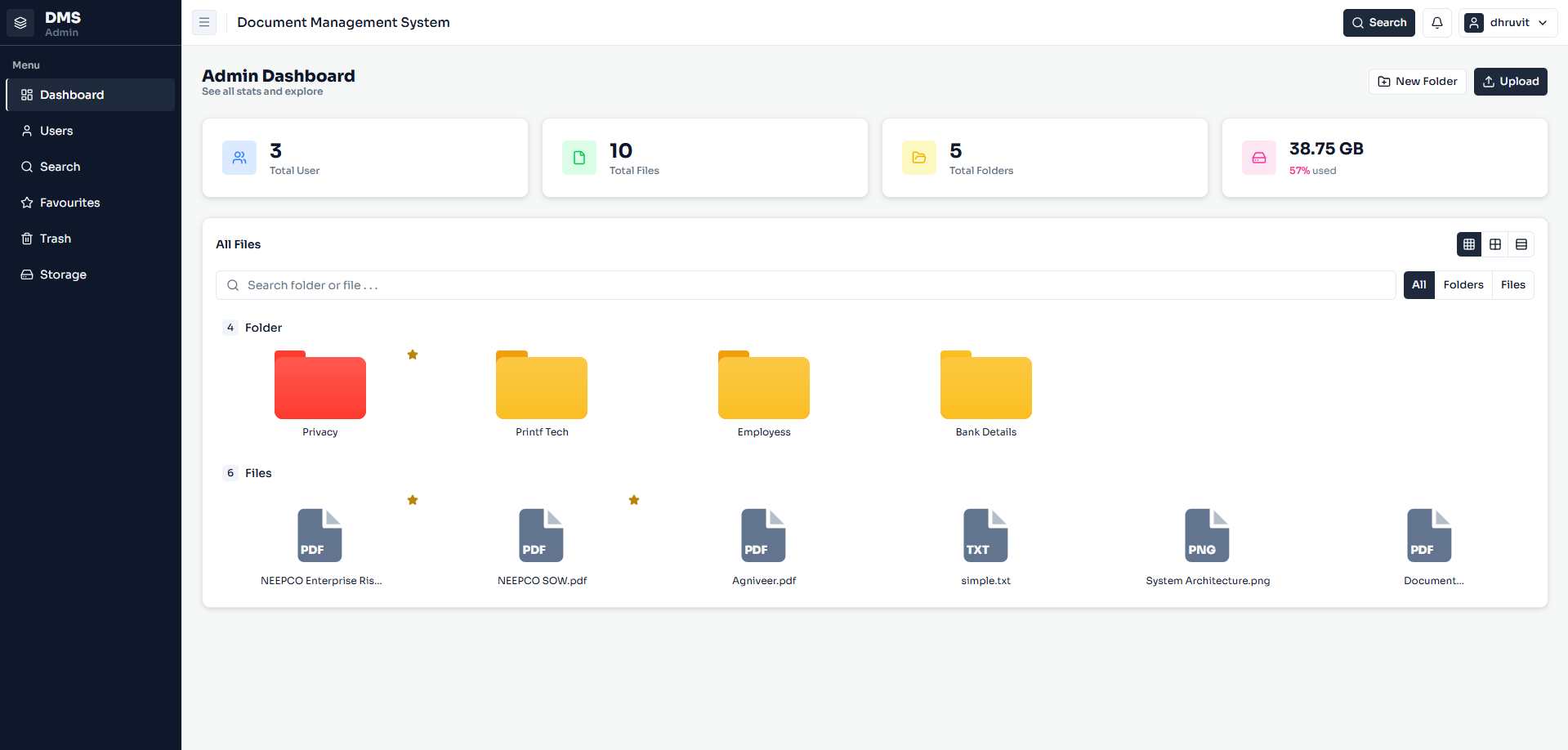Open Users in the sidebar menu
1568x750 pixels.
click(91, 131)
